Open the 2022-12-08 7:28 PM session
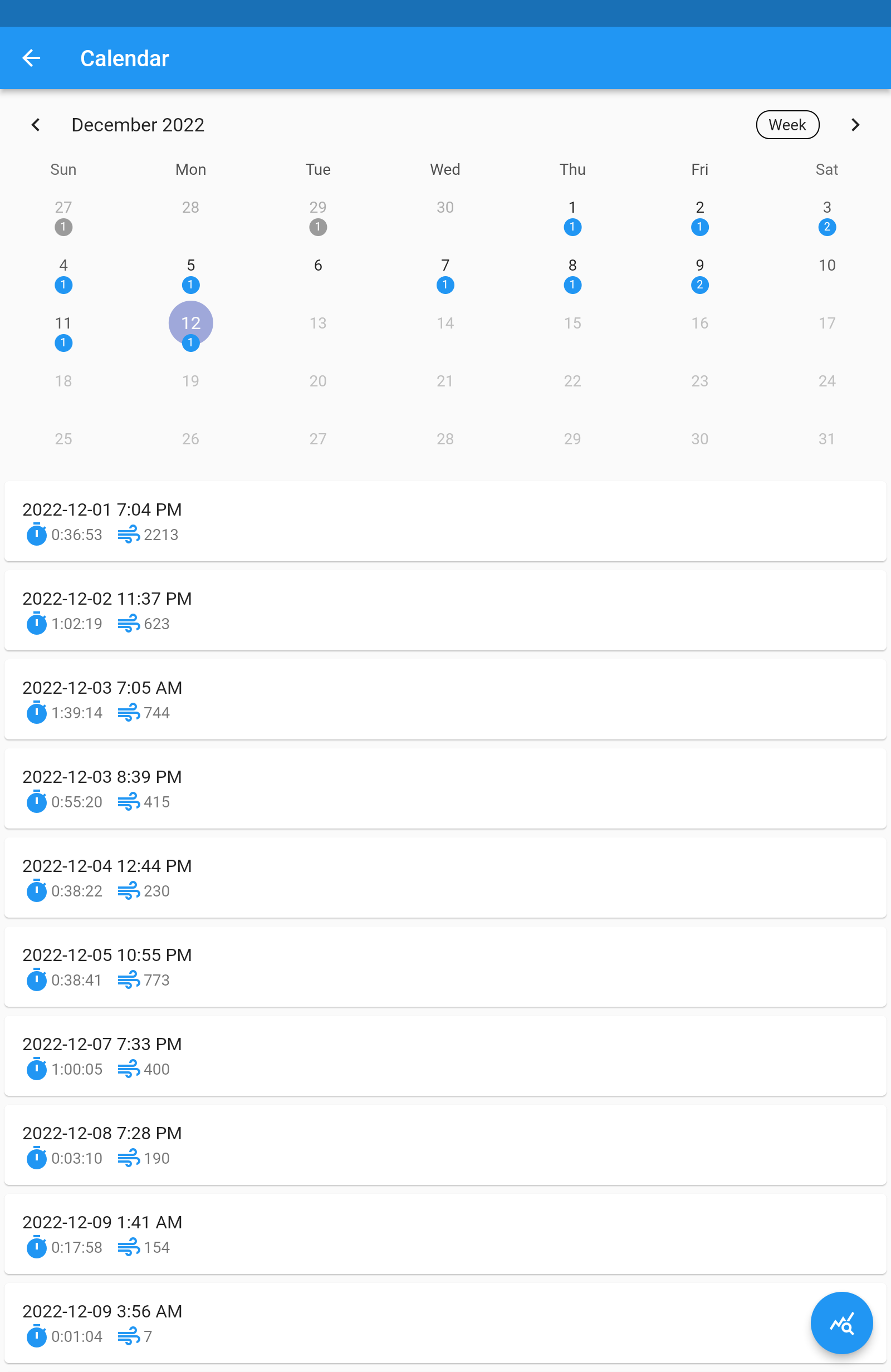 pyautogui.click(x=445, y=1145)
